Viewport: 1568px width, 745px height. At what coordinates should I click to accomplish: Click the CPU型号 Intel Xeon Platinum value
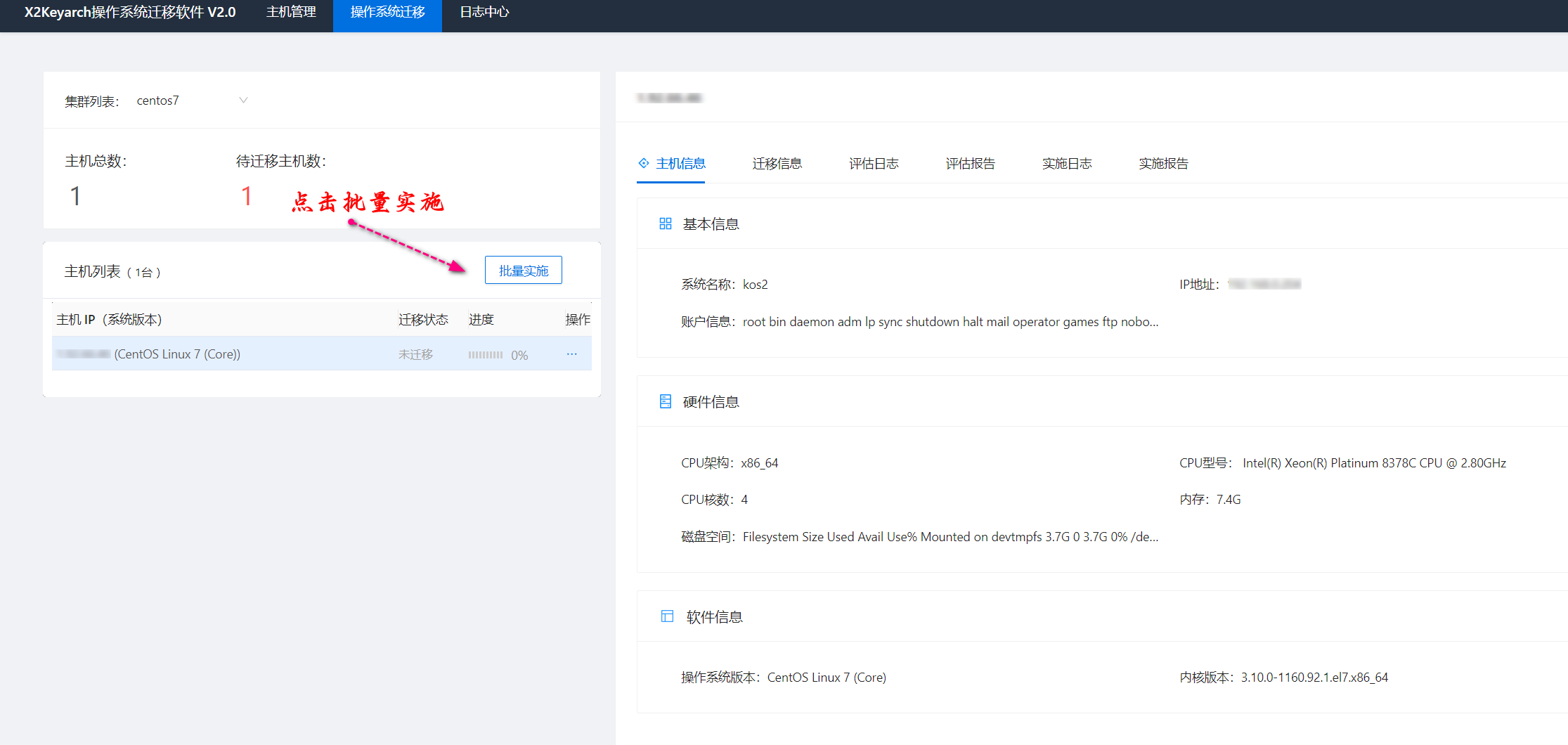click(x=1374, y=463)
